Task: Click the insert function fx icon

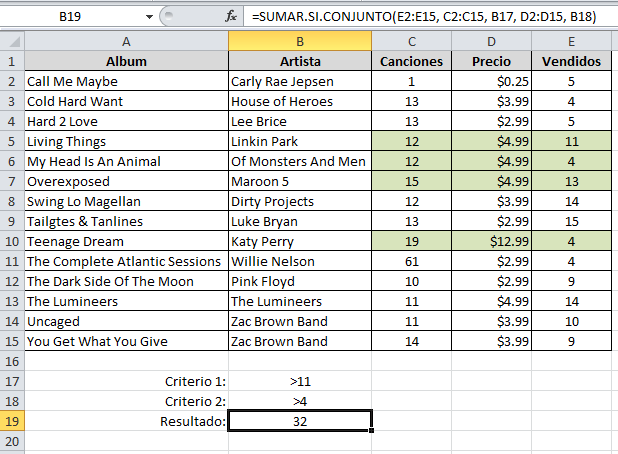Action: coord(230,16)
